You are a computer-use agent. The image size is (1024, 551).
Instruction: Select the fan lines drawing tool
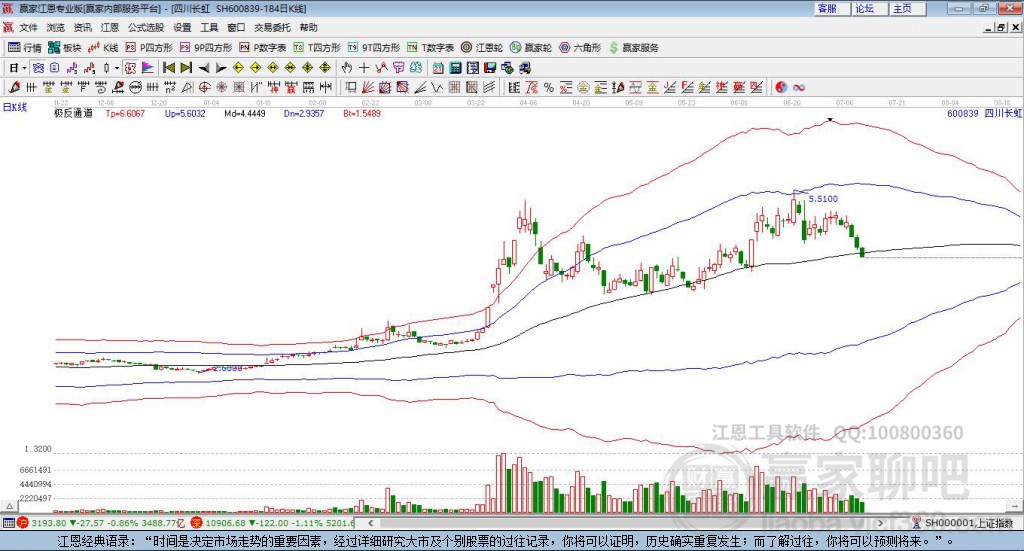[x=368, y=87]
